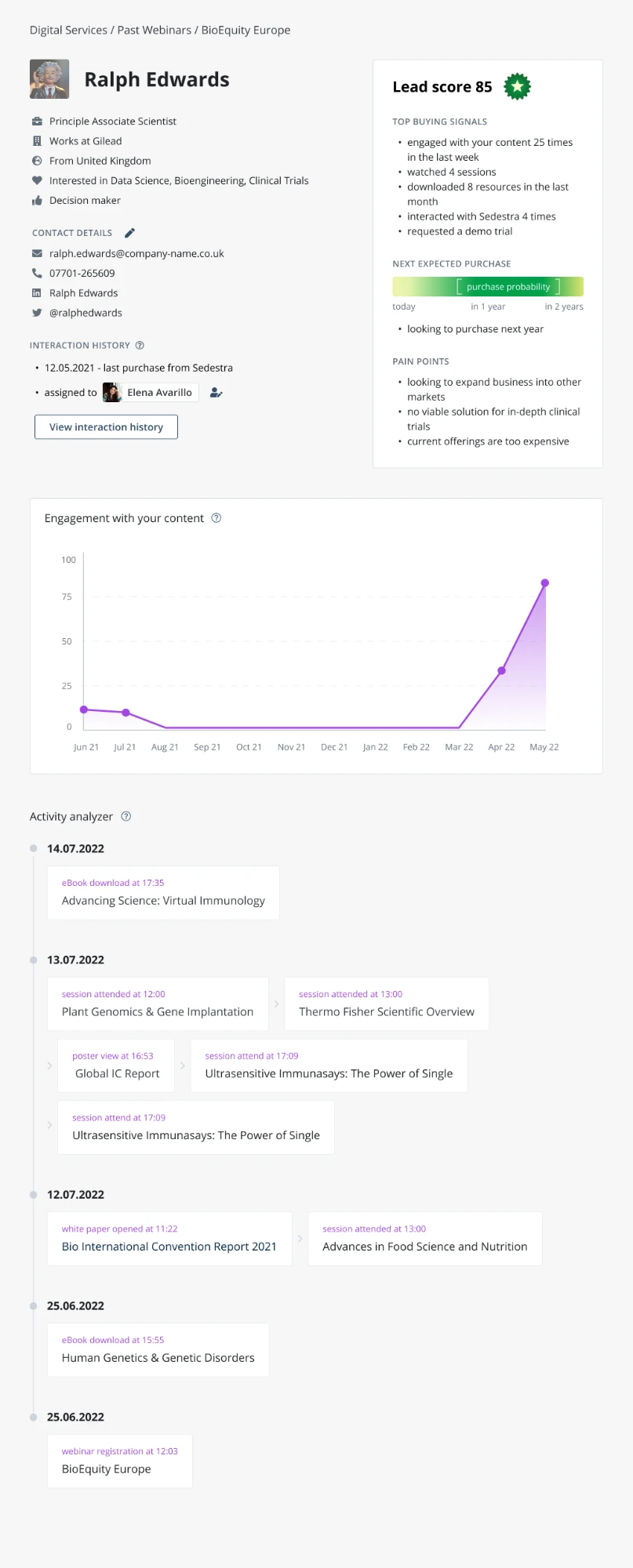Screen dimensions: 633x1568
Task: Open Global IC Report poster card
Action: [x=116, y=1065]
